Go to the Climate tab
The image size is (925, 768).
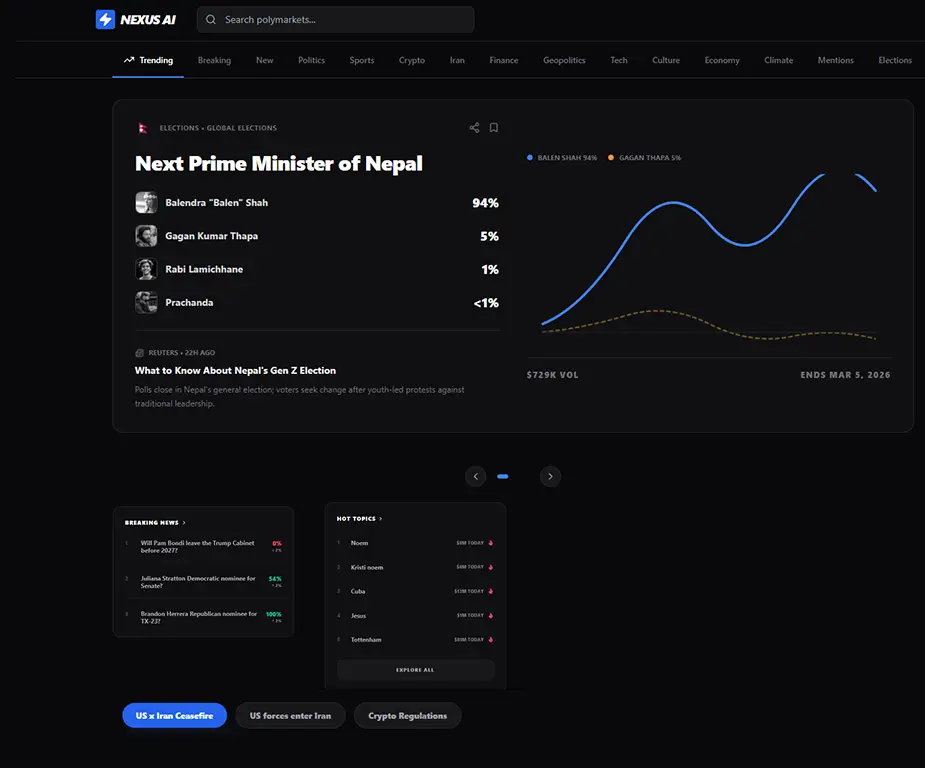pyautogui.click(x=779, y=60)
